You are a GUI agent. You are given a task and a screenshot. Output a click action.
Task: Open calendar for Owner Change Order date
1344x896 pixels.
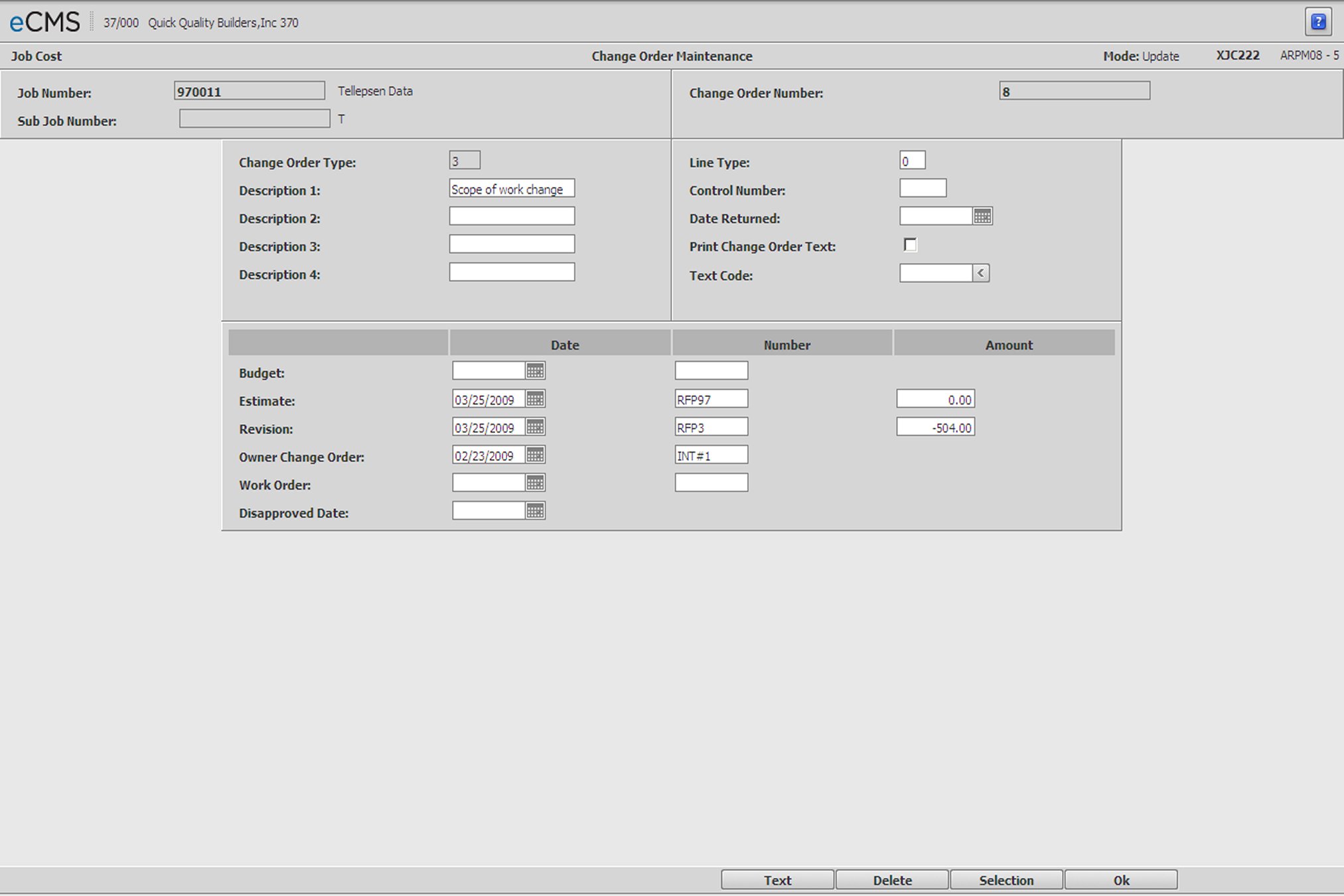[535, 455]
